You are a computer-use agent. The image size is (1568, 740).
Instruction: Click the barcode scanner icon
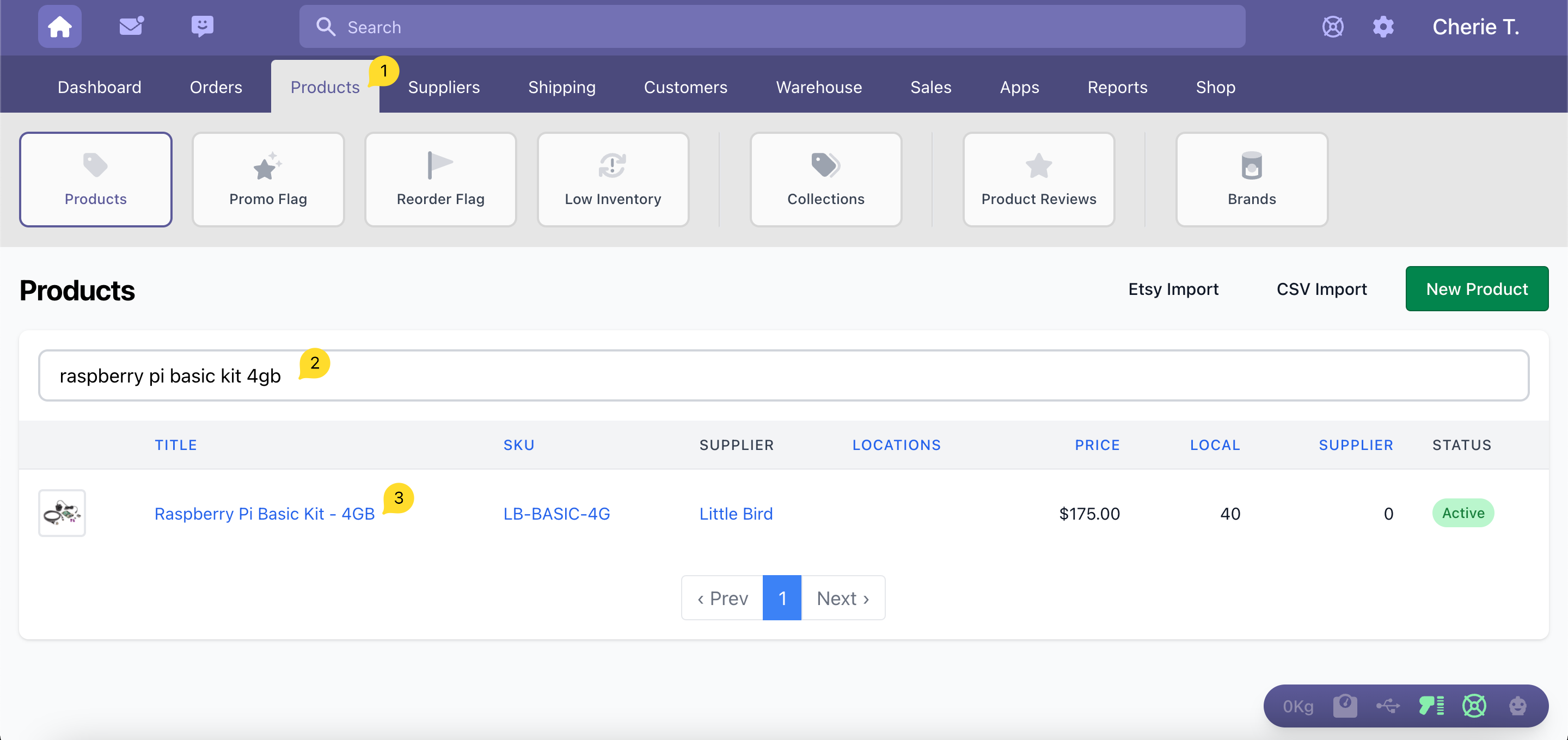1431,706
